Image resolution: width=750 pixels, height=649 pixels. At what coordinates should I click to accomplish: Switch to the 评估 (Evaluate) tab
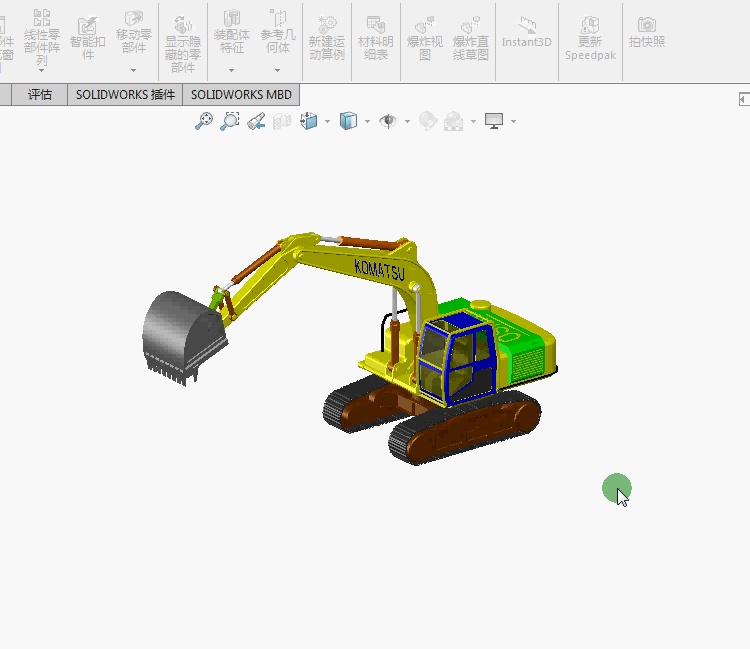40,95
